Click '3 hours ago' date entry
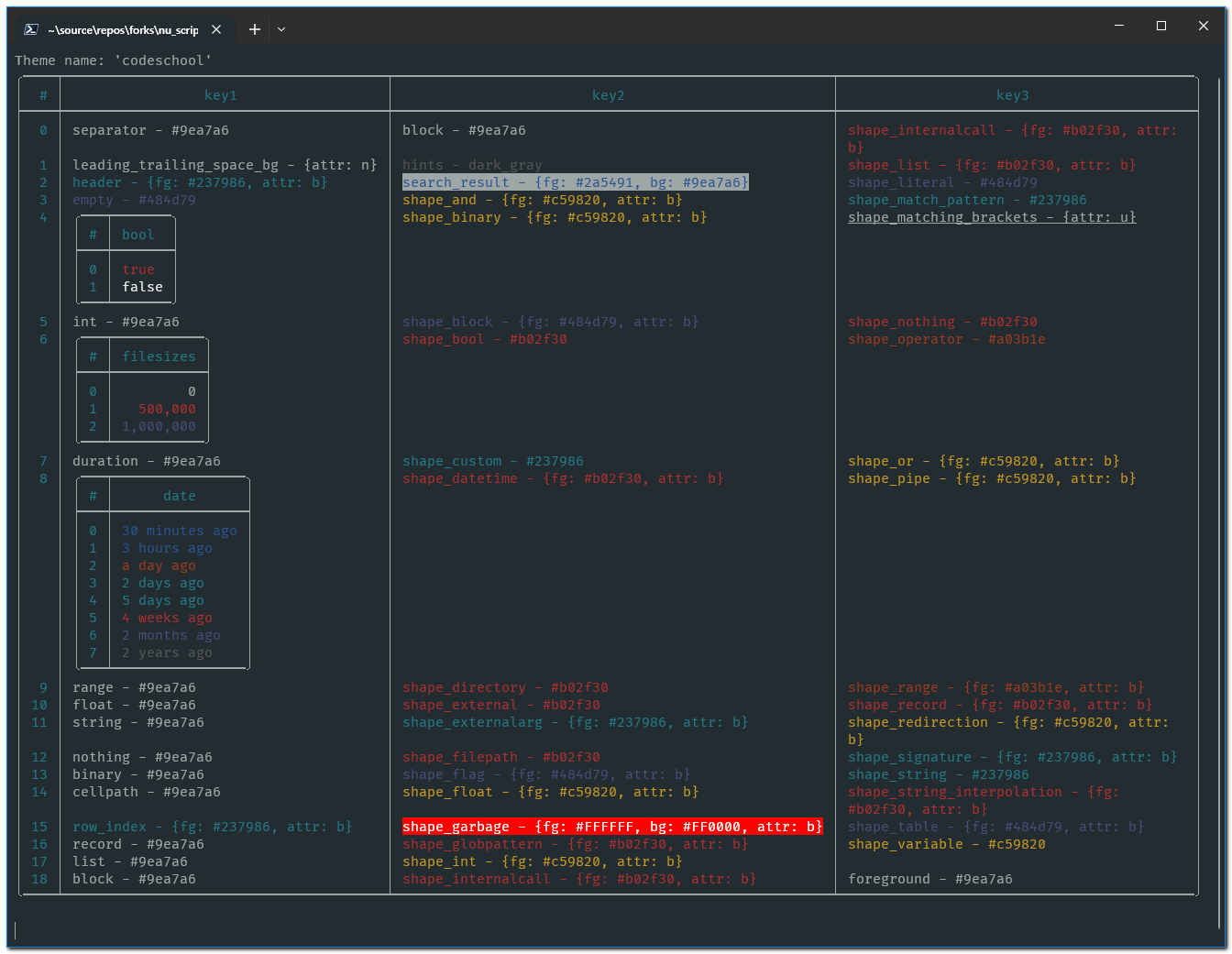Screen dimensions: 1232x954 168,548
